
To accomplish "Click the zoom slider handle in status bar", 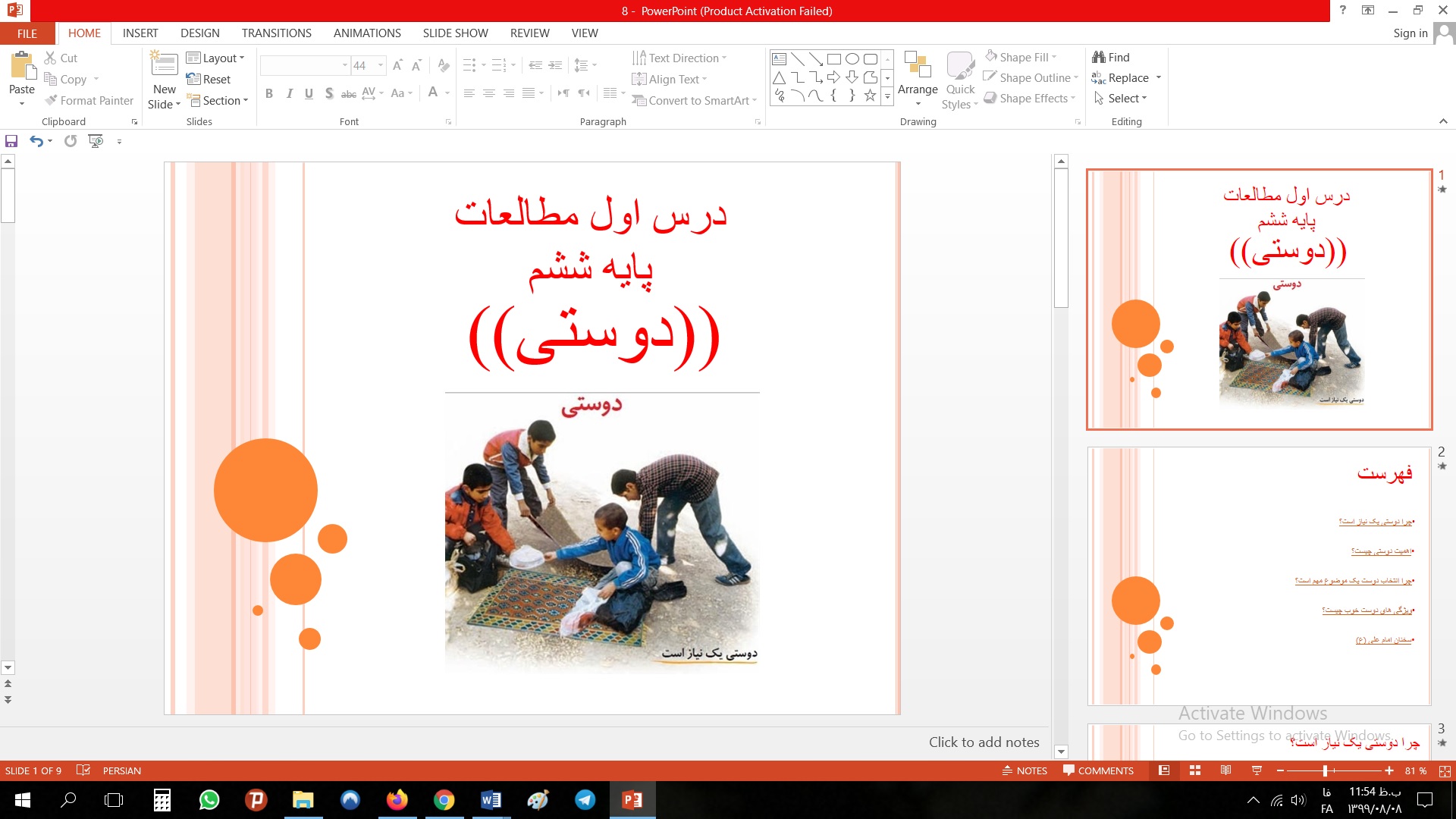I will point(1325,770).
